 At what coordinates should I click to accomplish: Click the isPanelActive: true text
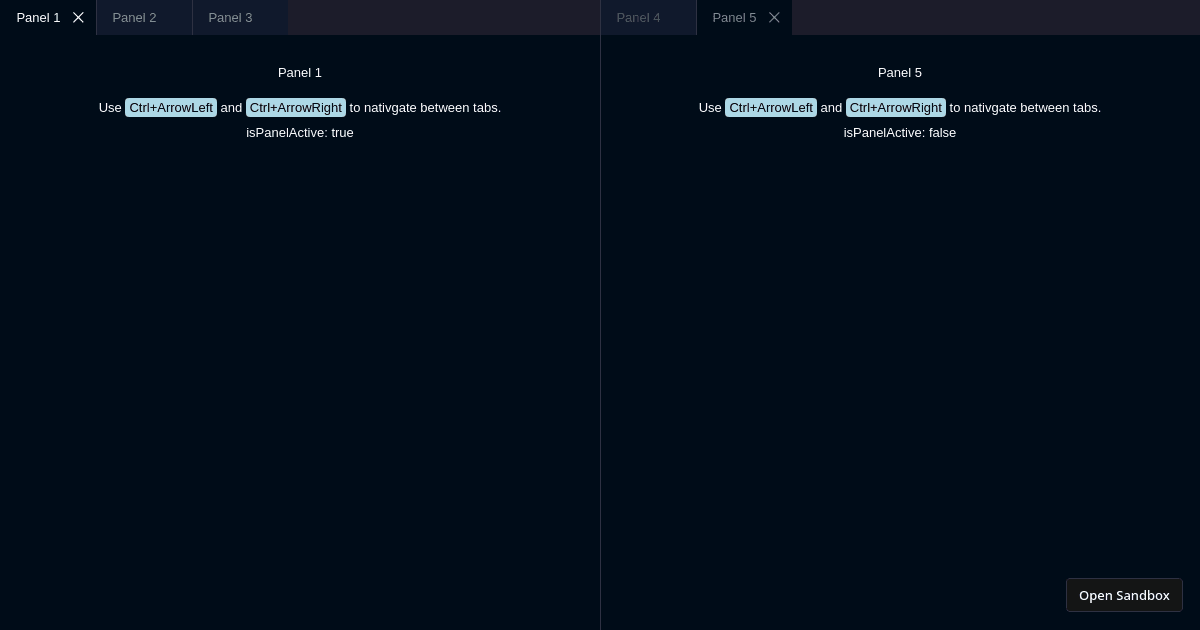coord(300,133)
